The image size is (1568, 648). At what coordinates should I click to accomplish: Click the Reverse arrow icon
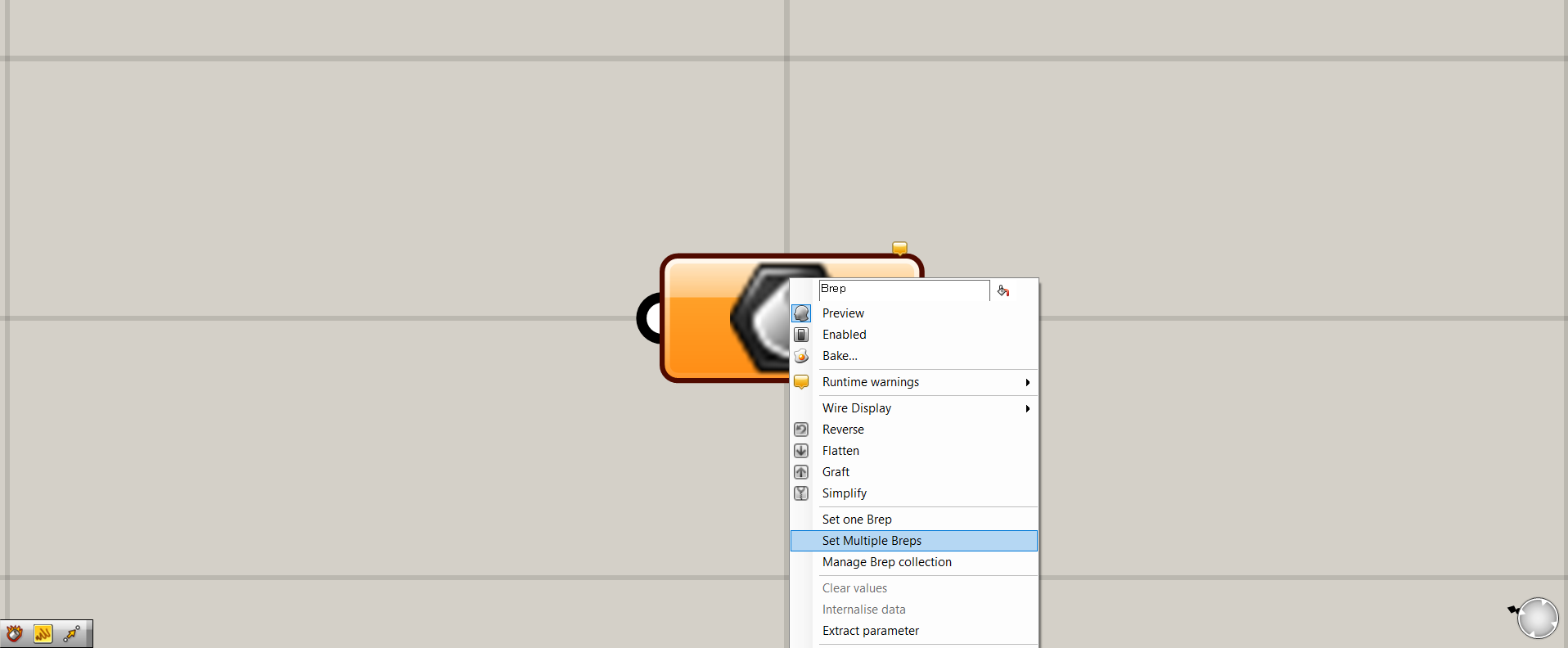coord(801,430)
